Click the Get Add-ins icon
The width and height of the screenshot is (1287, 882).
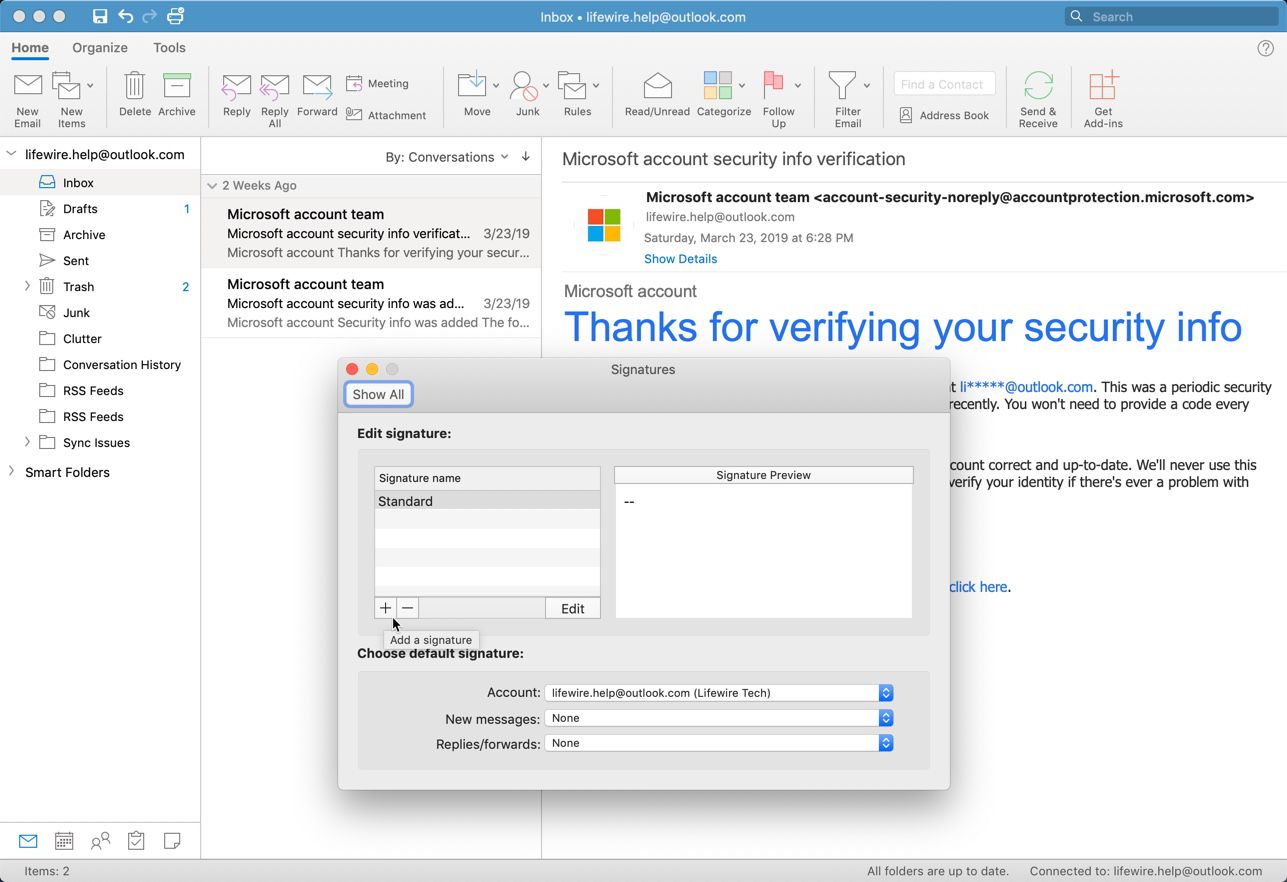[x=1103, y=86]
